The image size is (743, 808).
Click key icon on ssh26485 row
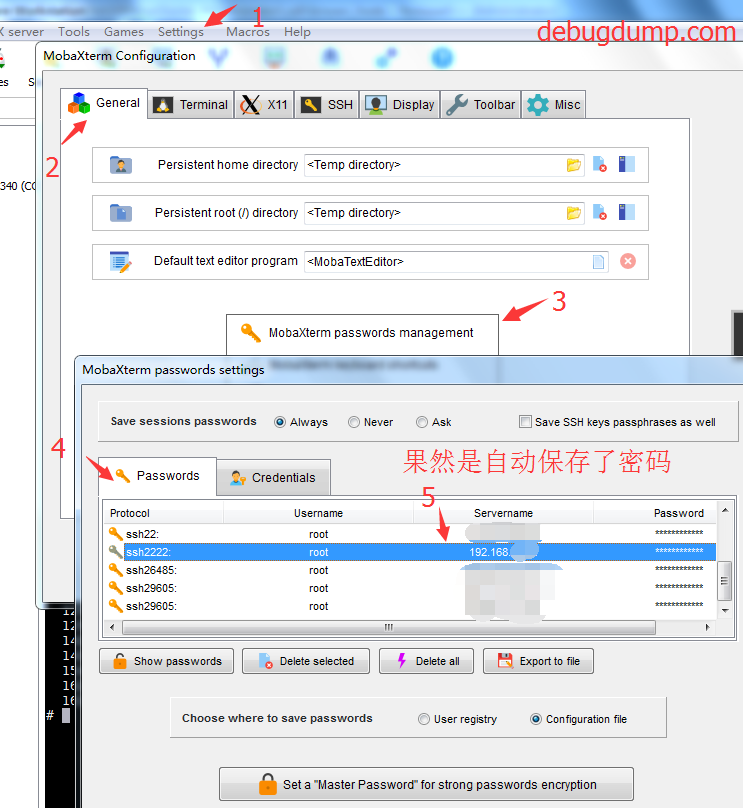[x=115, y=569]
